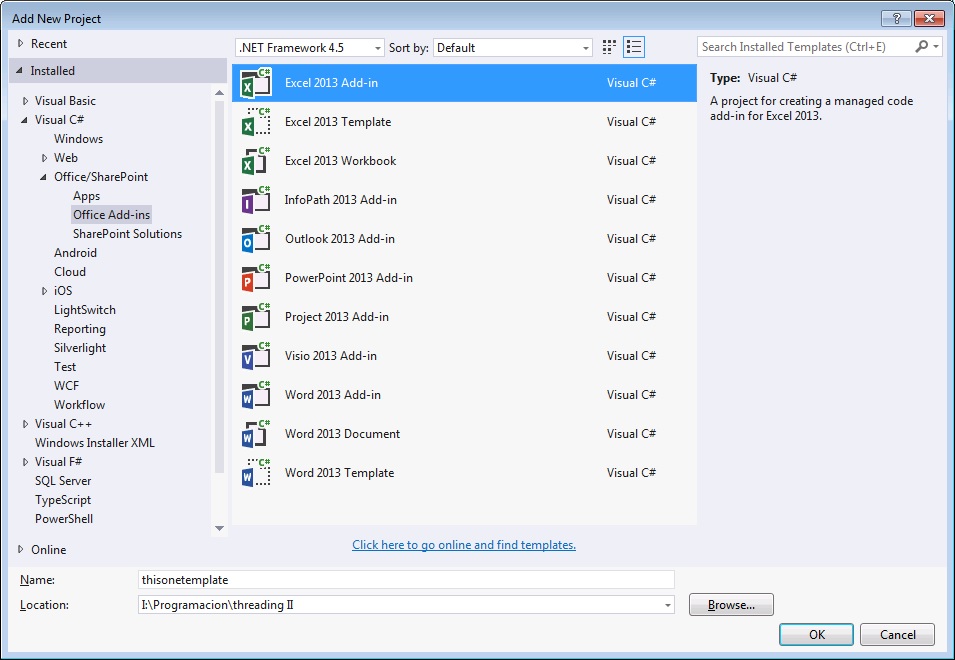Select the Visio 2013 Add-in icon
This screenshot has height=660, width=955.
click(x=256, y=356)
